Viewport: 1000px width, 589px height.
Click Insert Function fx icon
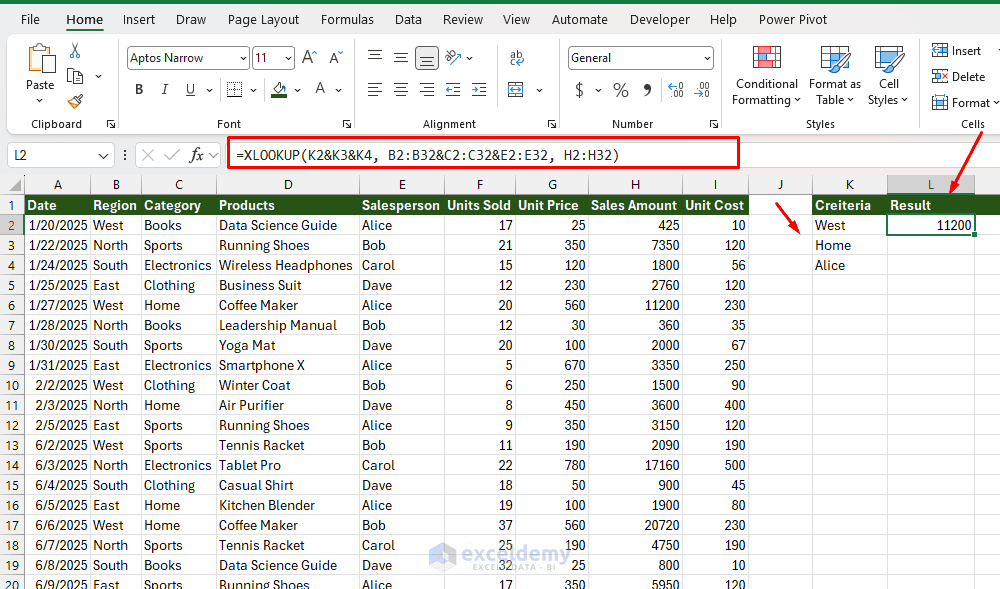[196, 155]
